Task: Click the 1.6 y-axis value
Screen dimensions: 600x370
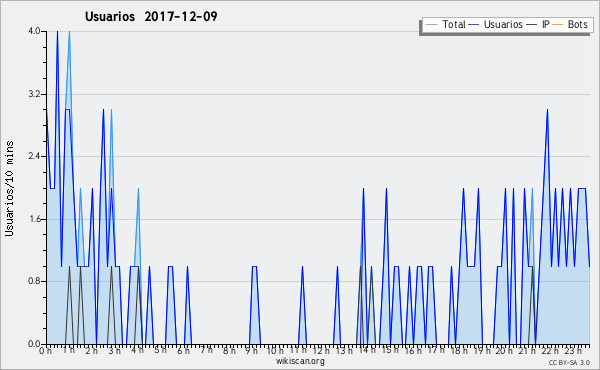Action: [34, 219]
